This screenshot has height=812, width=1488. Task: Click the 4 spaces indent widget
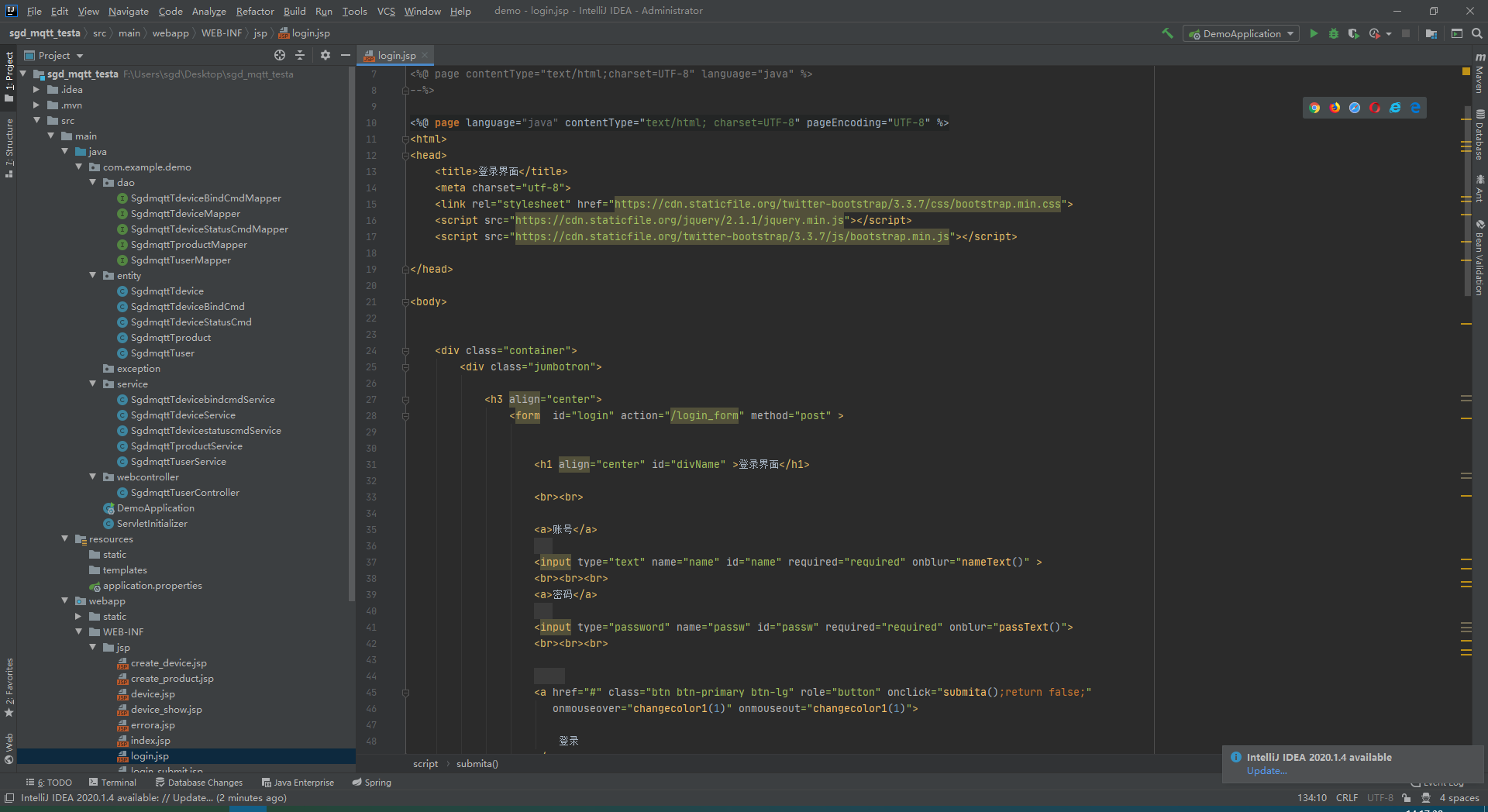[x=1459, y=798]
